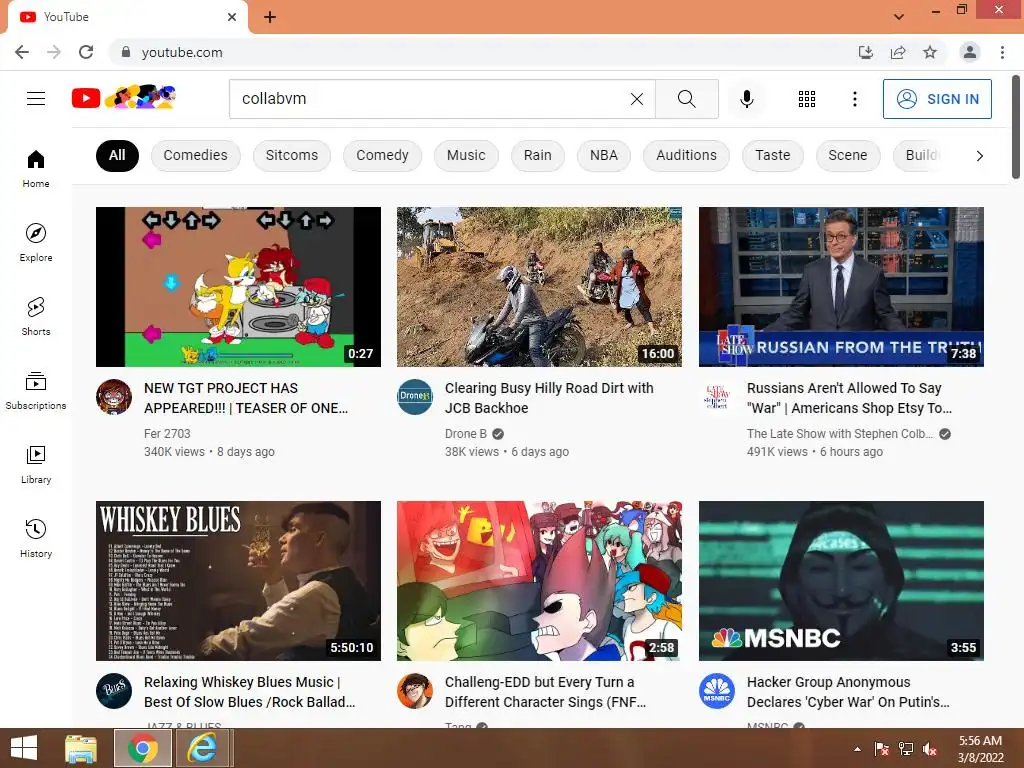Open a new browser tab
Image resolution: width=1024 pixels, height=768 pixels.
(x=270, y=17)
